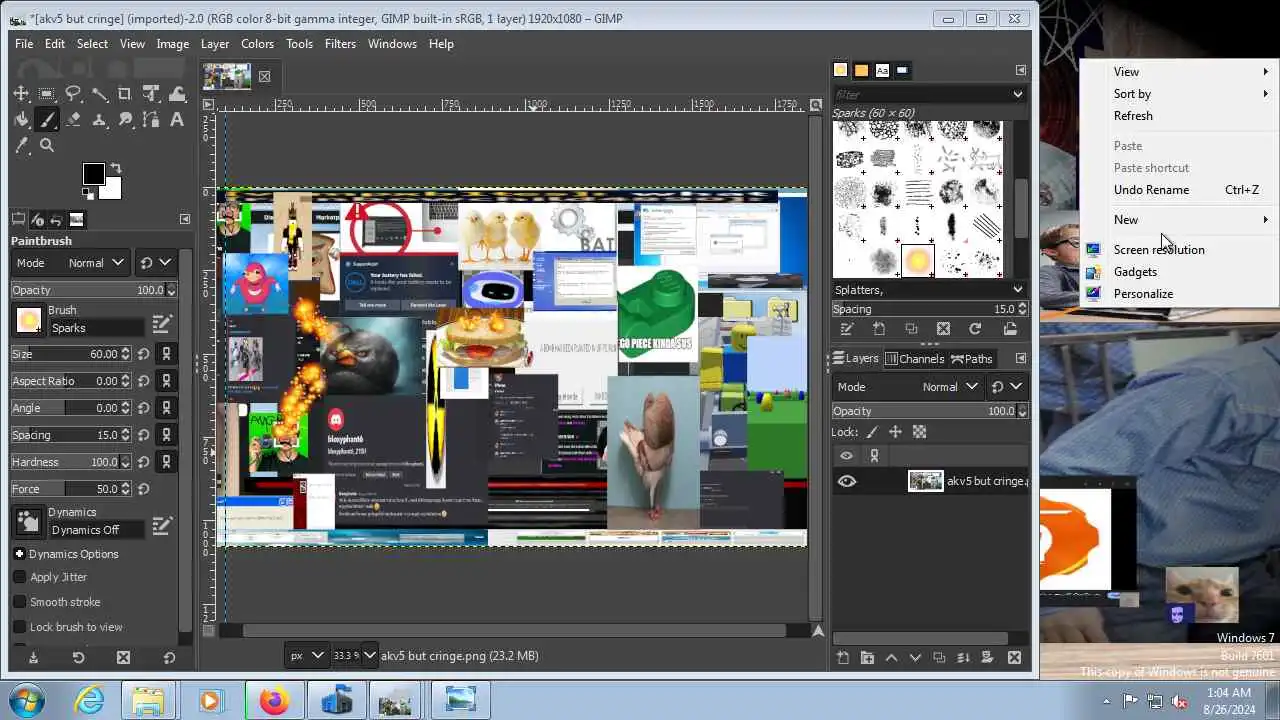The image size is (1280, 720).
Task: Open the Splatters tag assignment dropdown
Action: click(x=1017, y=290)
